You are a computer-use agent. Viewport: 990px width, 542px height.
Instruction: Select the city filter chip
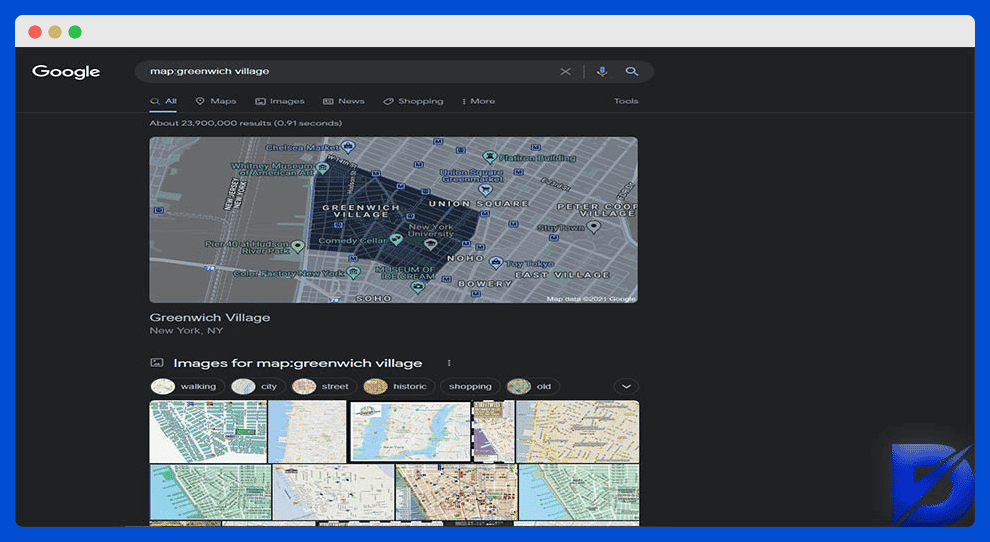click(x=258, y=387)
